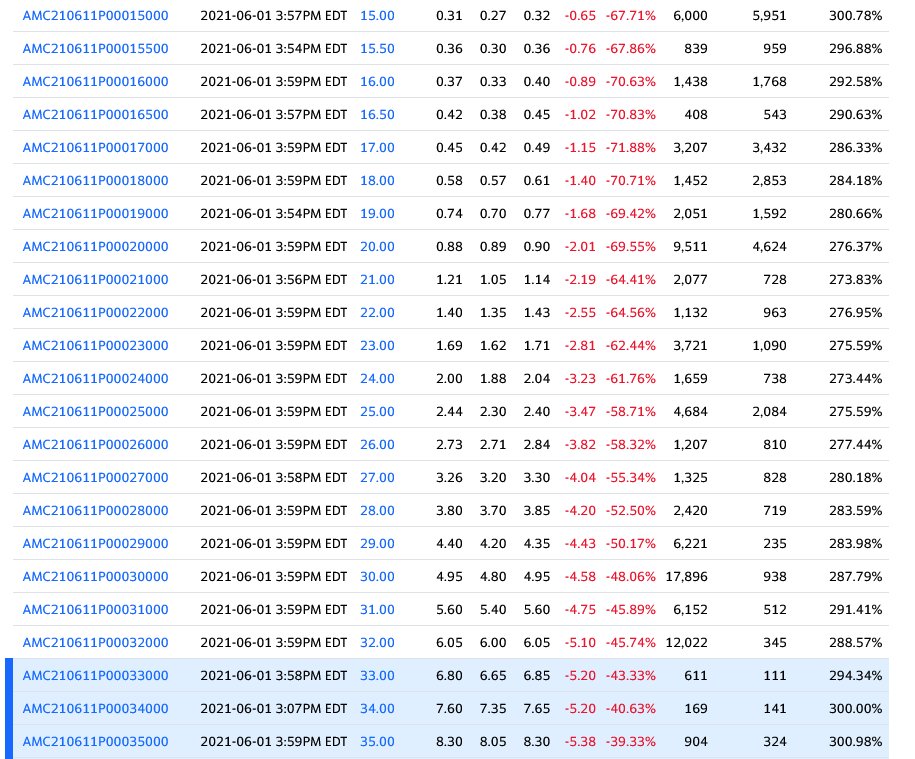This screenshot has height=759, width=915.
Task: Open the AMC210611P00032000 put contract
Action: (x=95, y=642)
